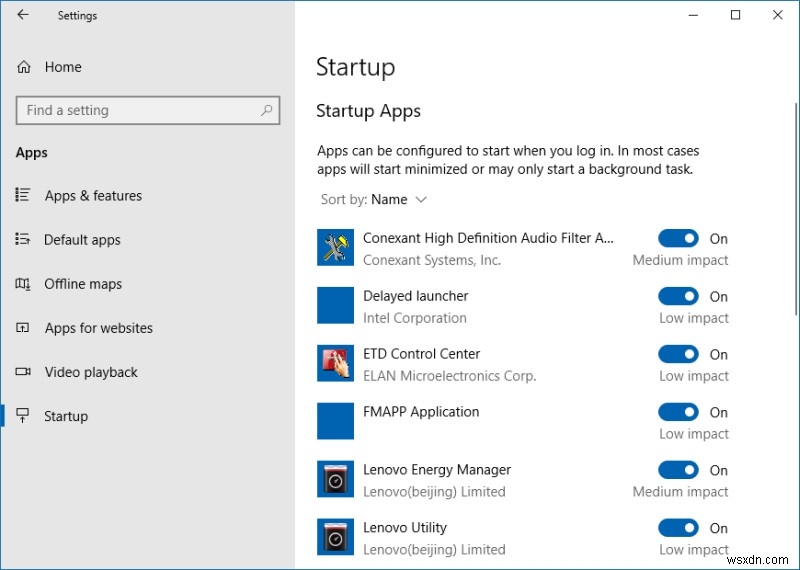800x570 pixels.
Task: Click the Delayed launcher blue icon
Action: tap(335, 305)
